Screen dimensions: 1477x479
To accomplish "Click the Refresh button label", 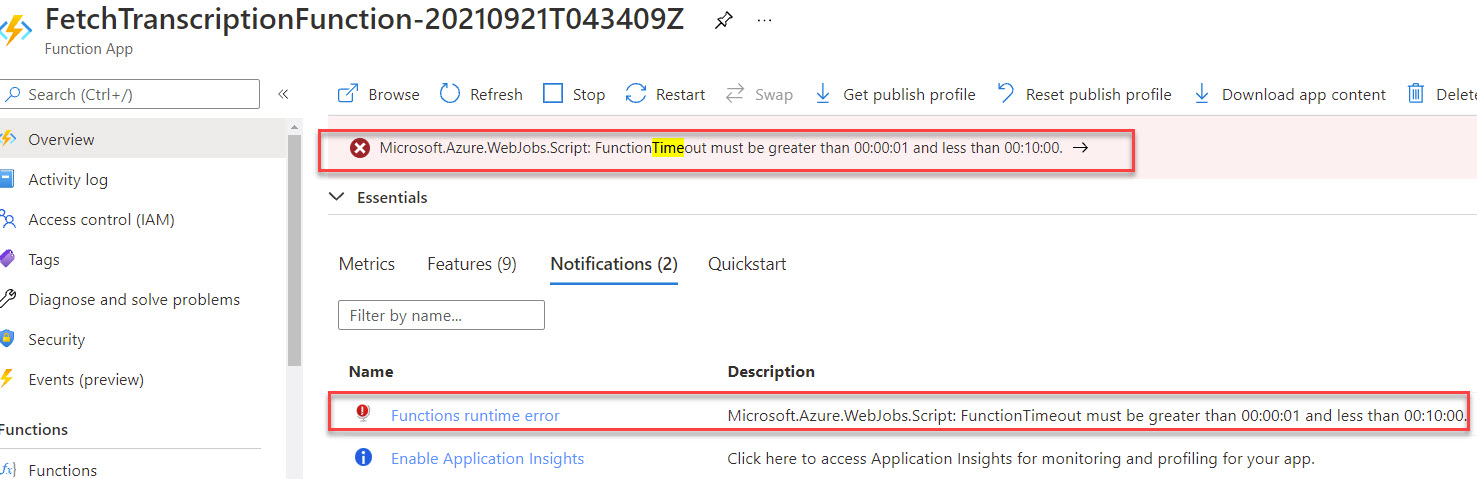I will [x=496, y=94].
